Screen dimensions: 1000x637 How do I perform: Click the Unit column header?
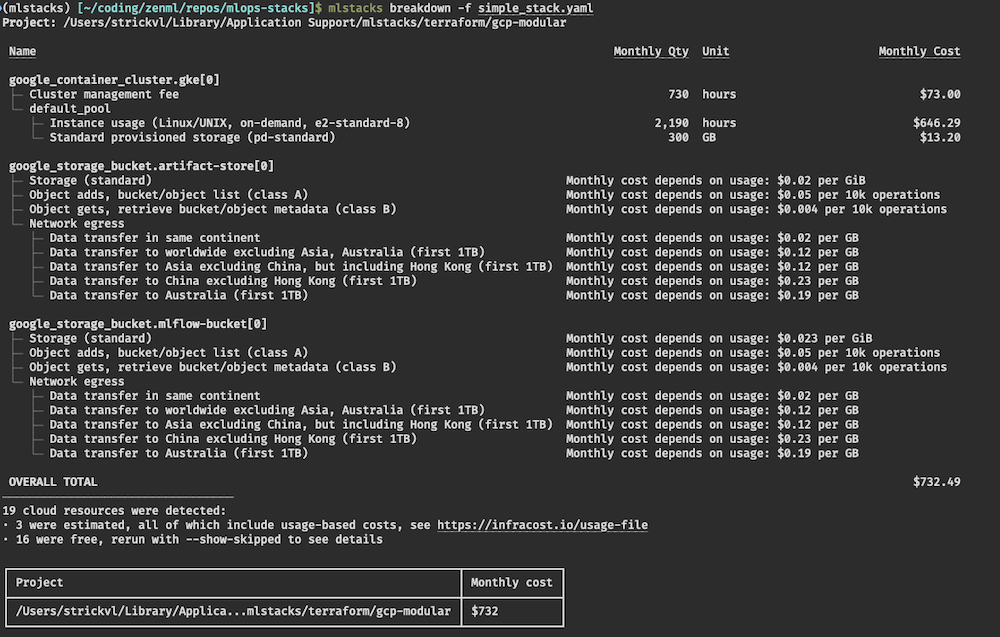pyautogui.click(x=715, y=51)
